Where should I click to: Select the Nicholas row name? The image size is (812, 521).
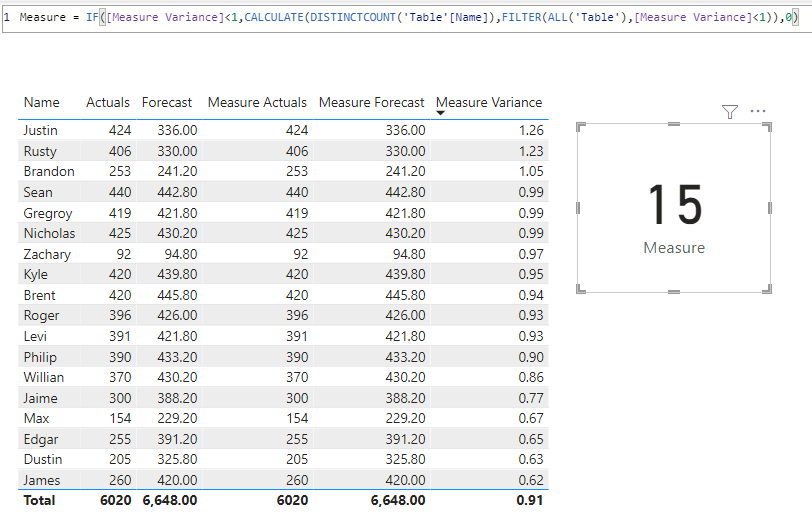click(49, 234)
